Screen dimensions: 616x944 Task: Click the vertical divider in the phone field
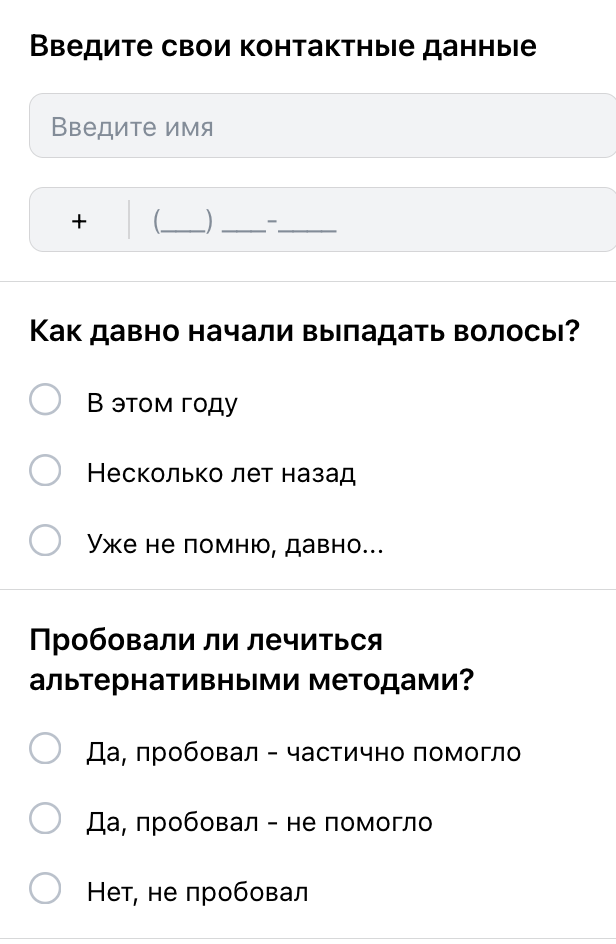129,220
